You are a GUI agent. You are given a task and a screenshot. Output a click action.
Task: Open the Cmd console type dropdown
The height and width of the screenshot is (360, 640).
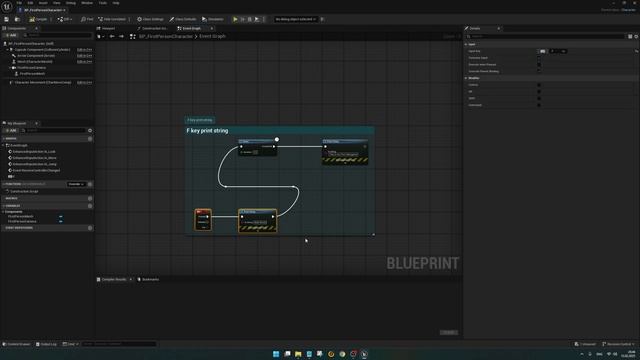(x=70, y=344)
